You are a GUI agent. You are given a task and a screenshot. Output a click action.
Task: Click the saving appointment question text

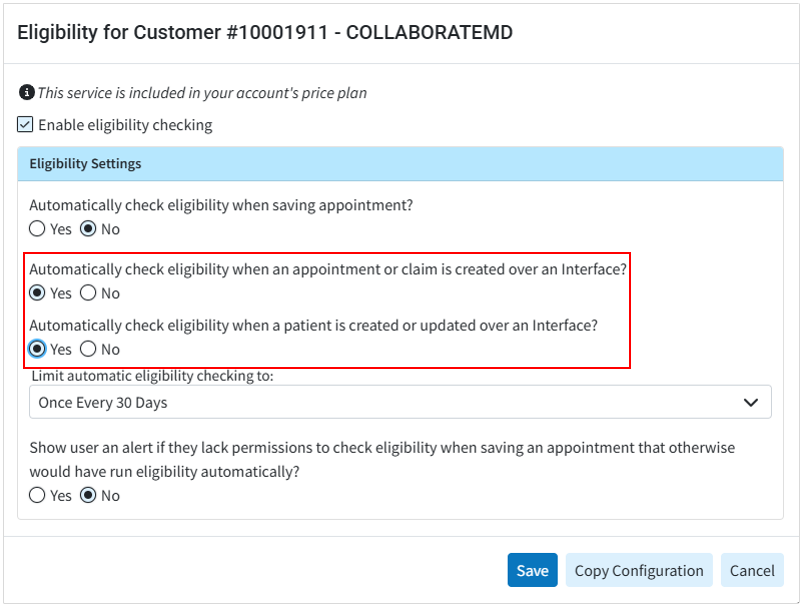221,205
